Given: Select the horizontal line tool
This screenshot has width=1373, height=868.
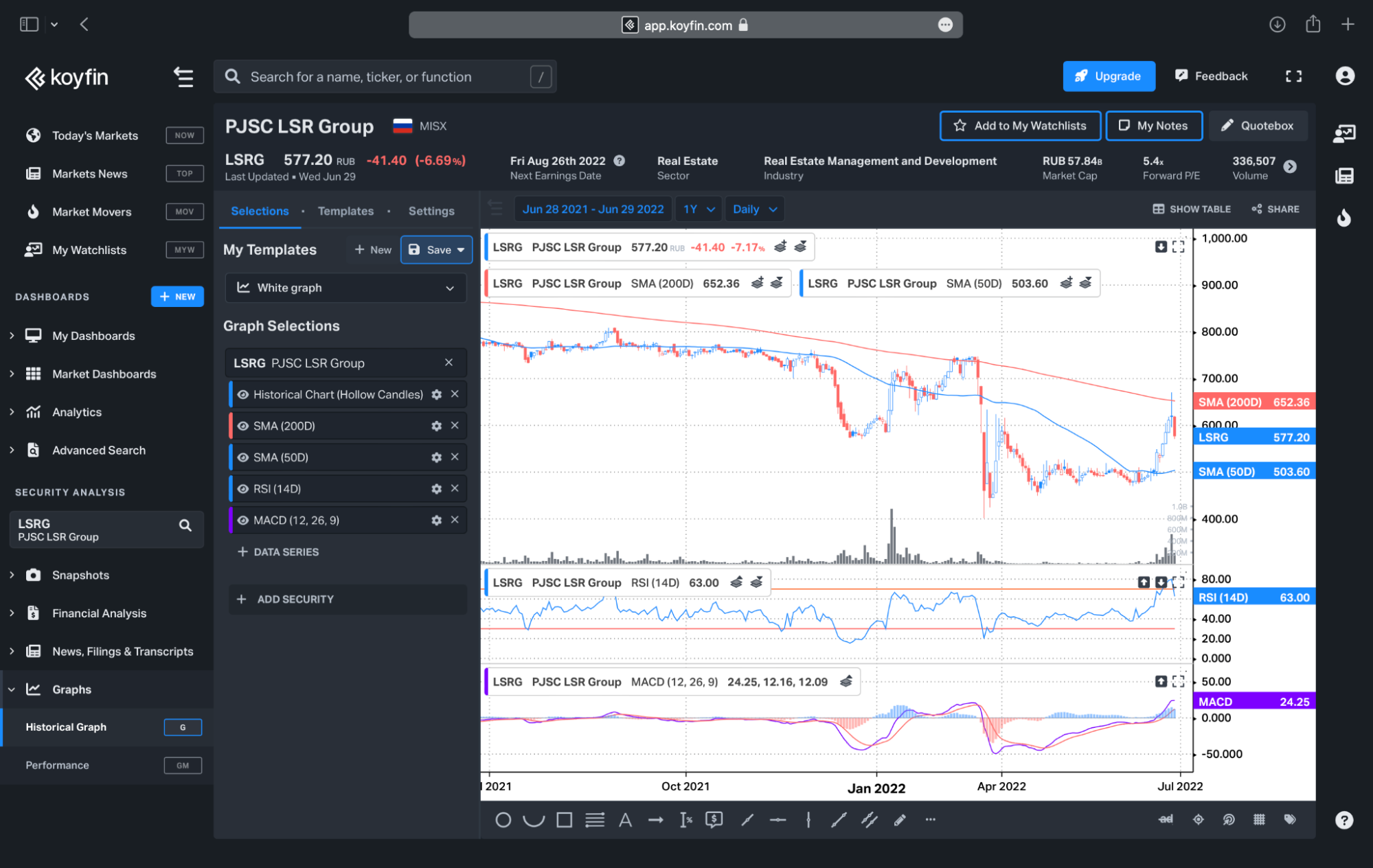Looking at the screenshot, I should 778,820.
